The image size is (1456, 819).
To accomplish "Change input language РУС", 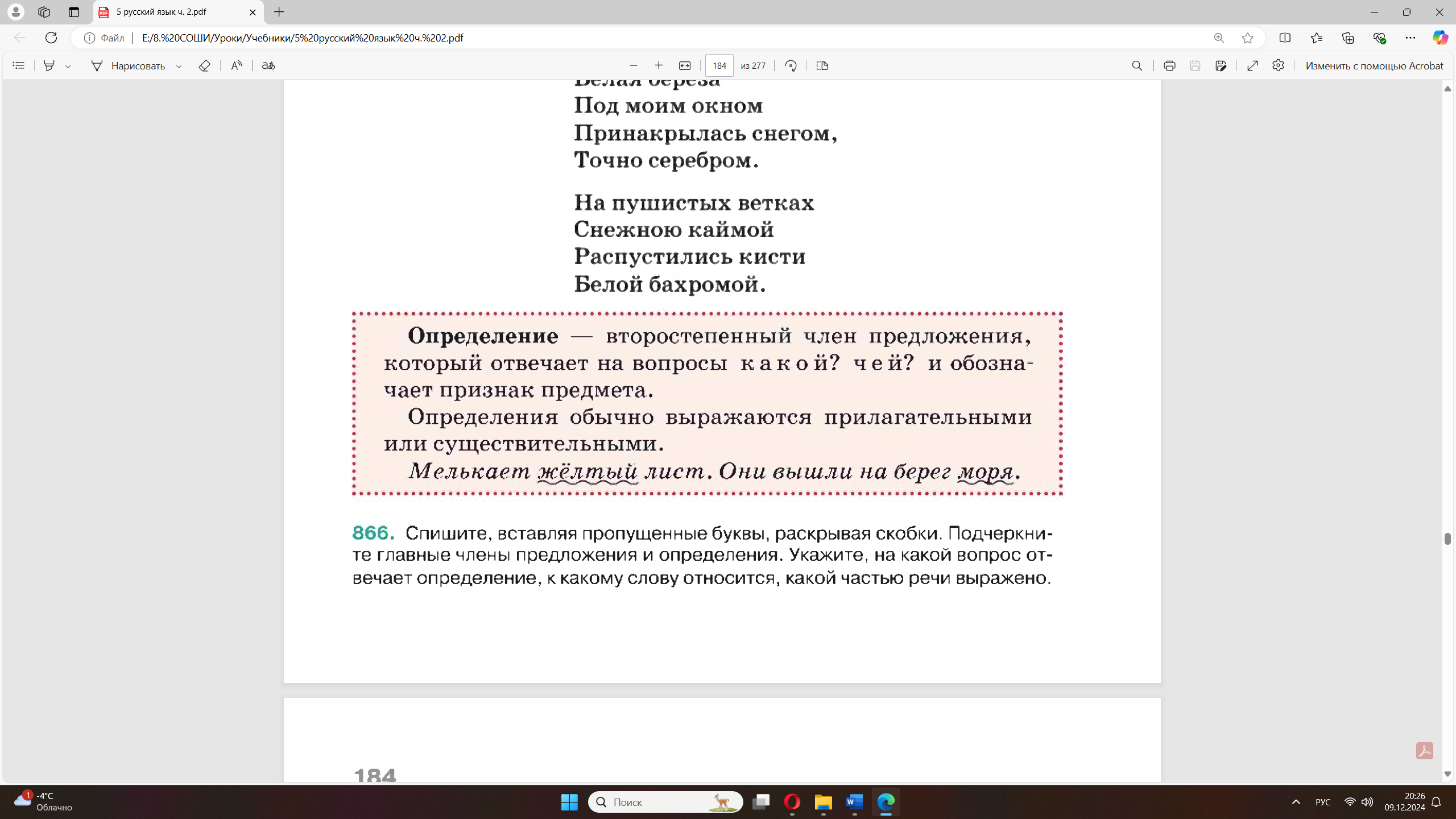I will [1323, 802].
